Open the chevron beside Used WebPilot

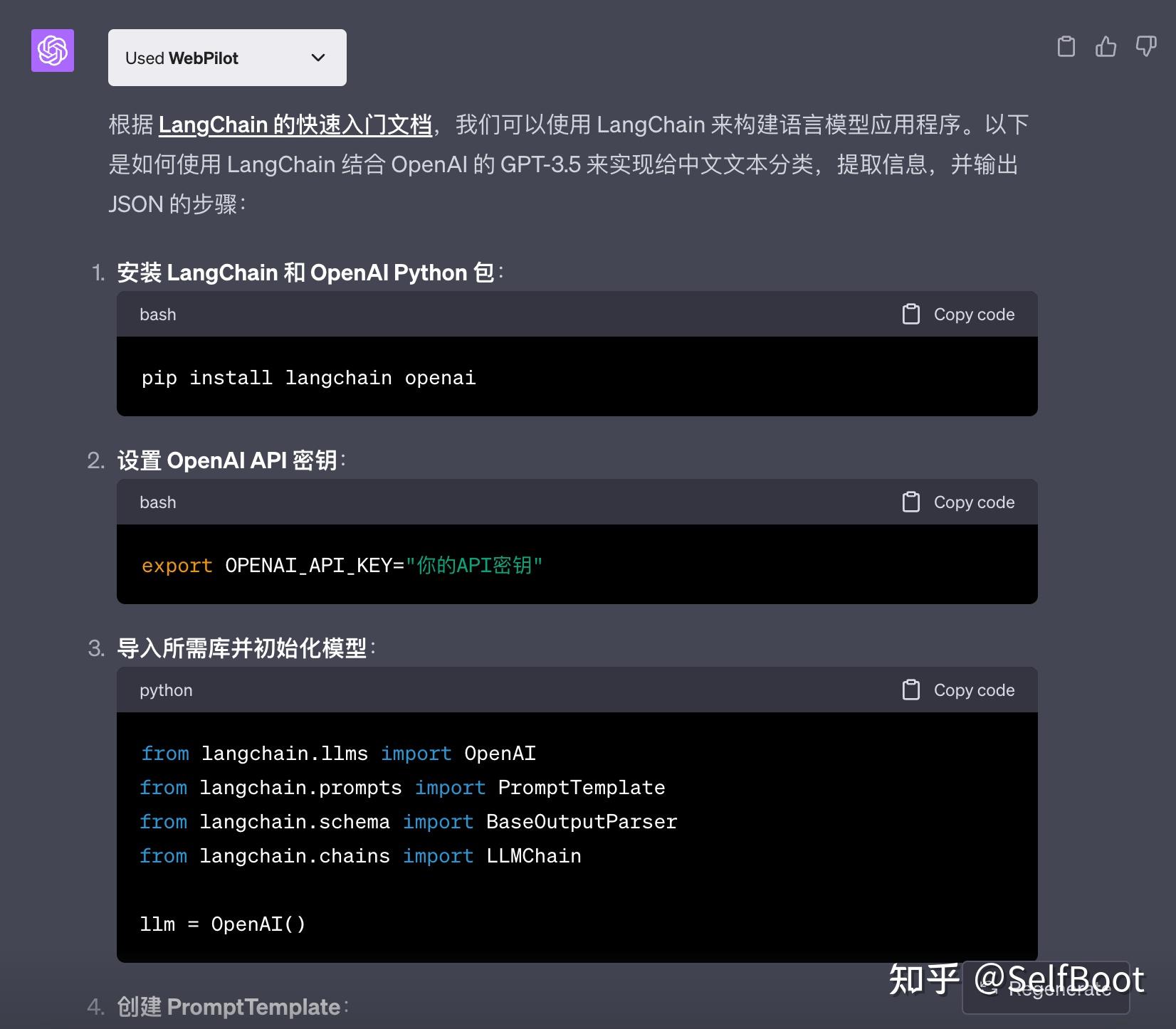click(x=317, y=58)
